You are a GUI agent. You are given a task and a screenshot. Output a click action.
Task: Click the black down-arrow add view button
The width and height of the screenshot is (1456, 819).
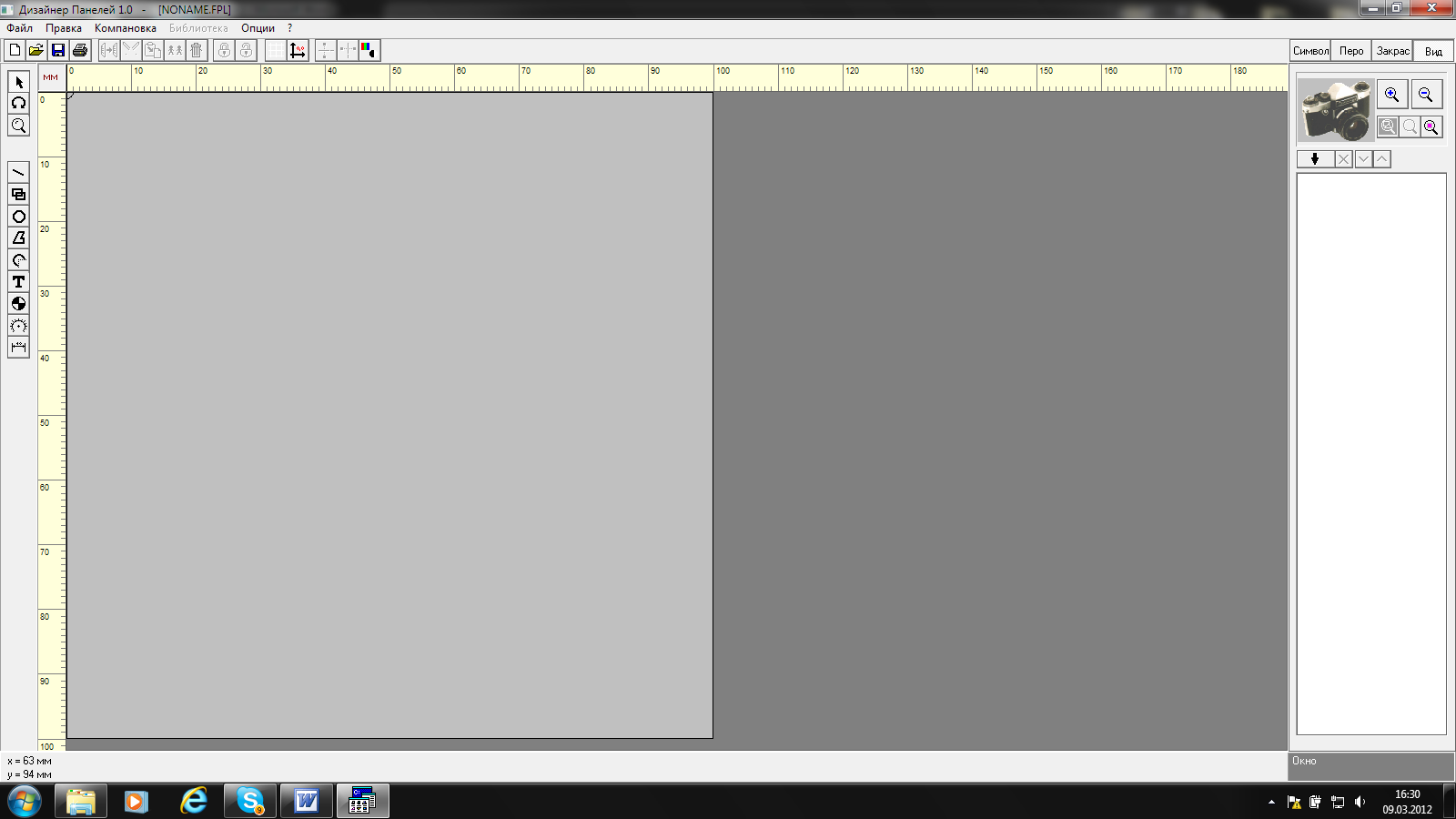[1315, 159]
